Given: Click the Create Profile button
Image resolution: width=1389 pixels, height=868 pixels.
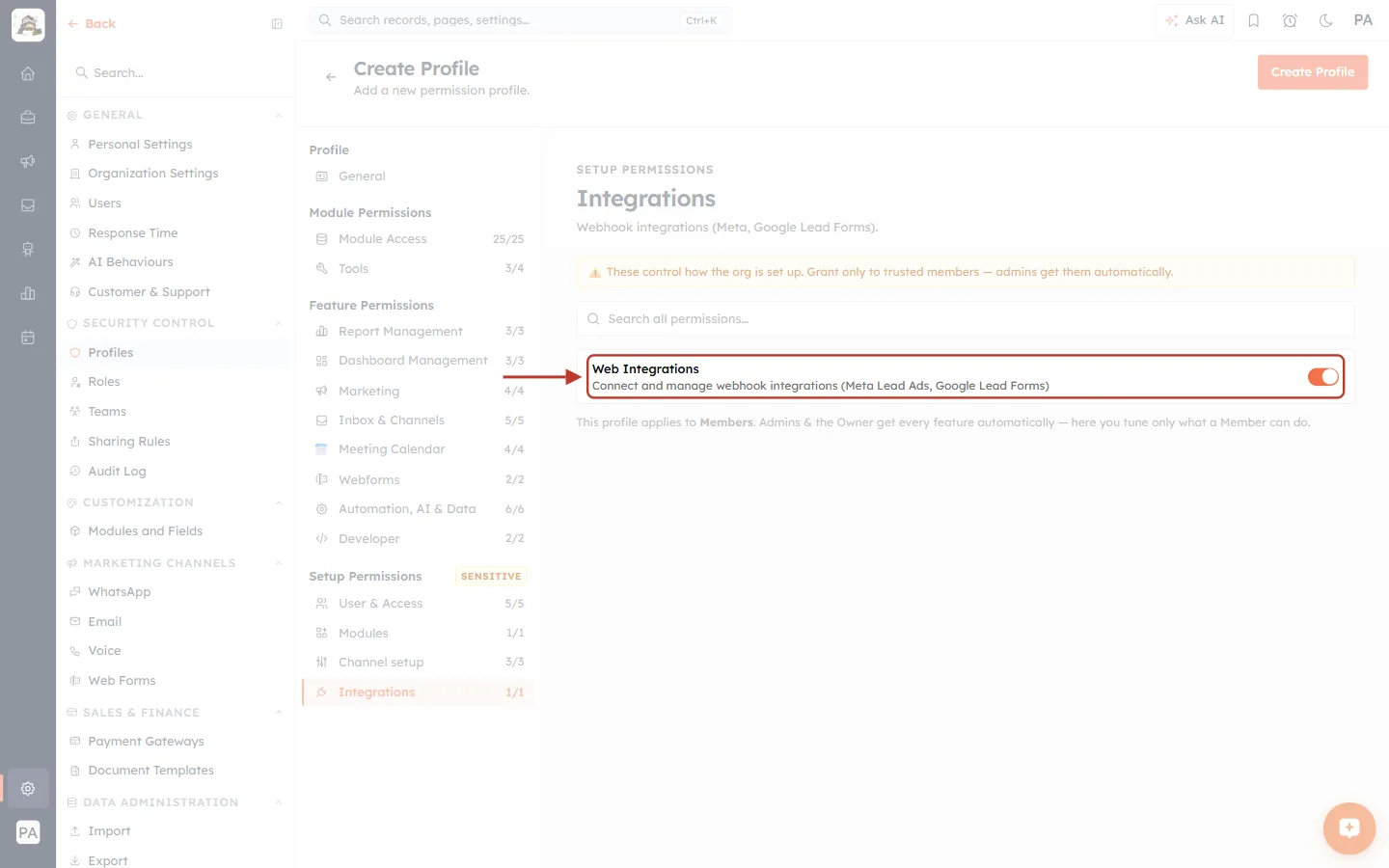Looking at the screenshot, I should tap(1312, 72).
